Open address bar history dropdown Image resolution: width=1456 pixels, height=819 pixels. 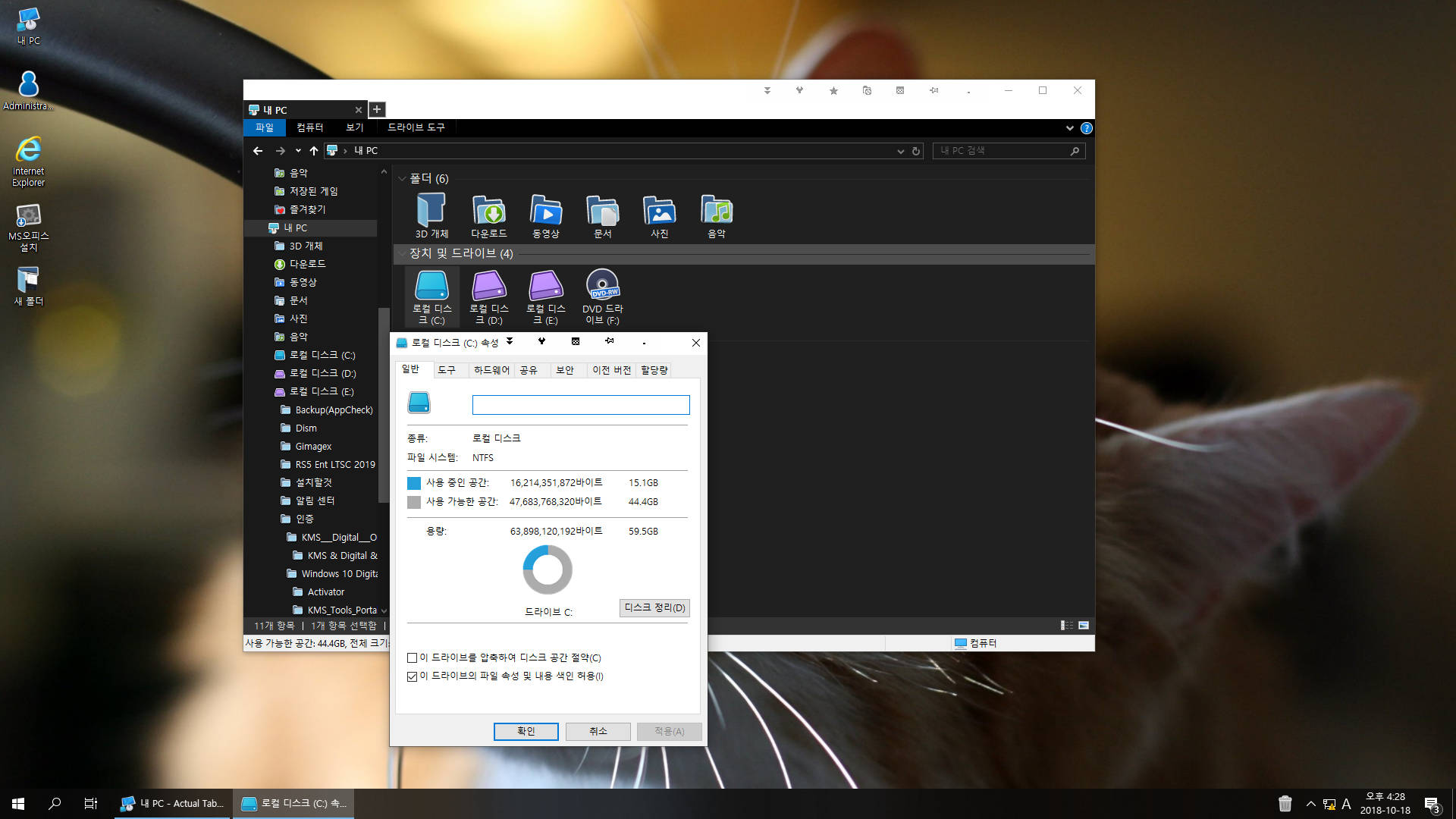point(901,151)
